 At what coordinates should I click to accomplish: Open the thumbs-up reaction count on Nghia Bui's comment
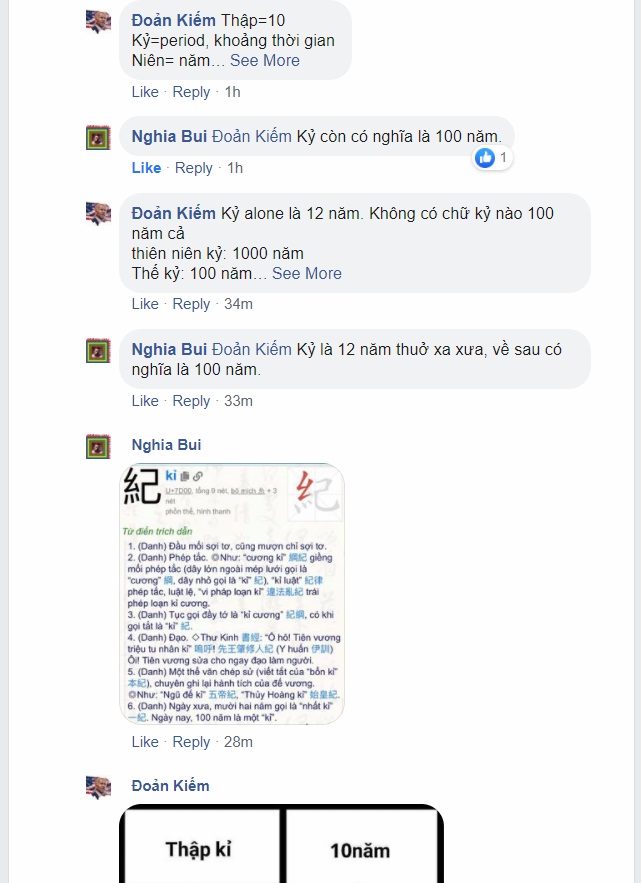492,158
